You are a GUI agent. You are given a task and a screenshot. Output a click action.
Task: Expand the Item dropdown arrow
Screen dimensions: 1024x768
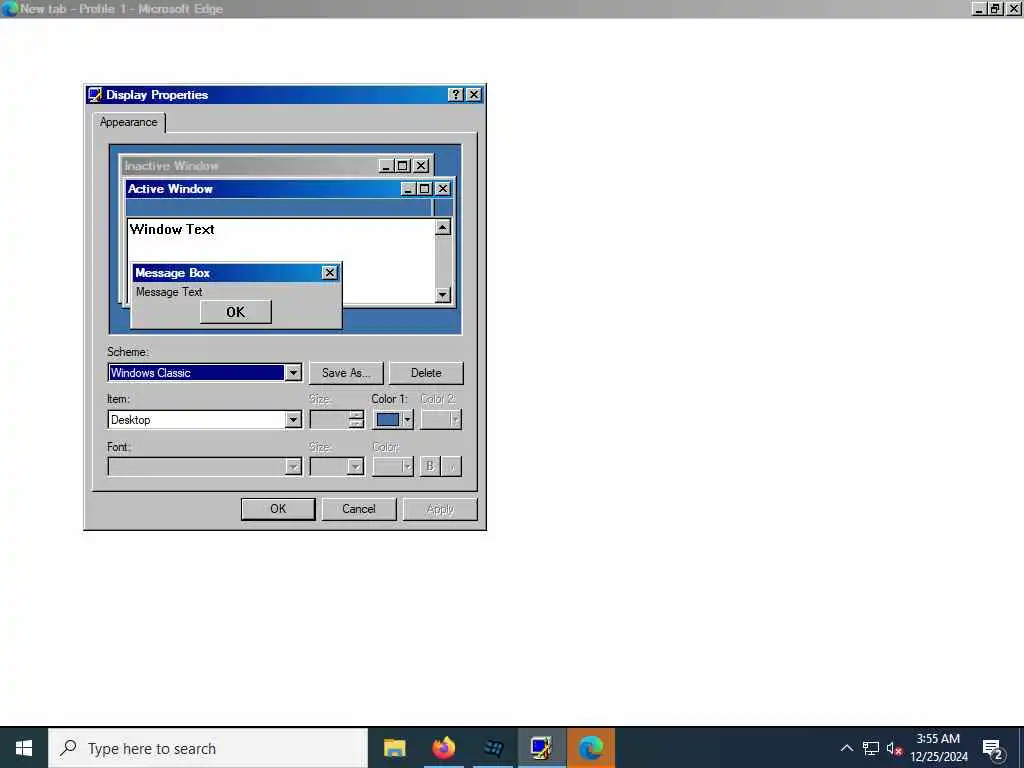click(x=293, y=420)
